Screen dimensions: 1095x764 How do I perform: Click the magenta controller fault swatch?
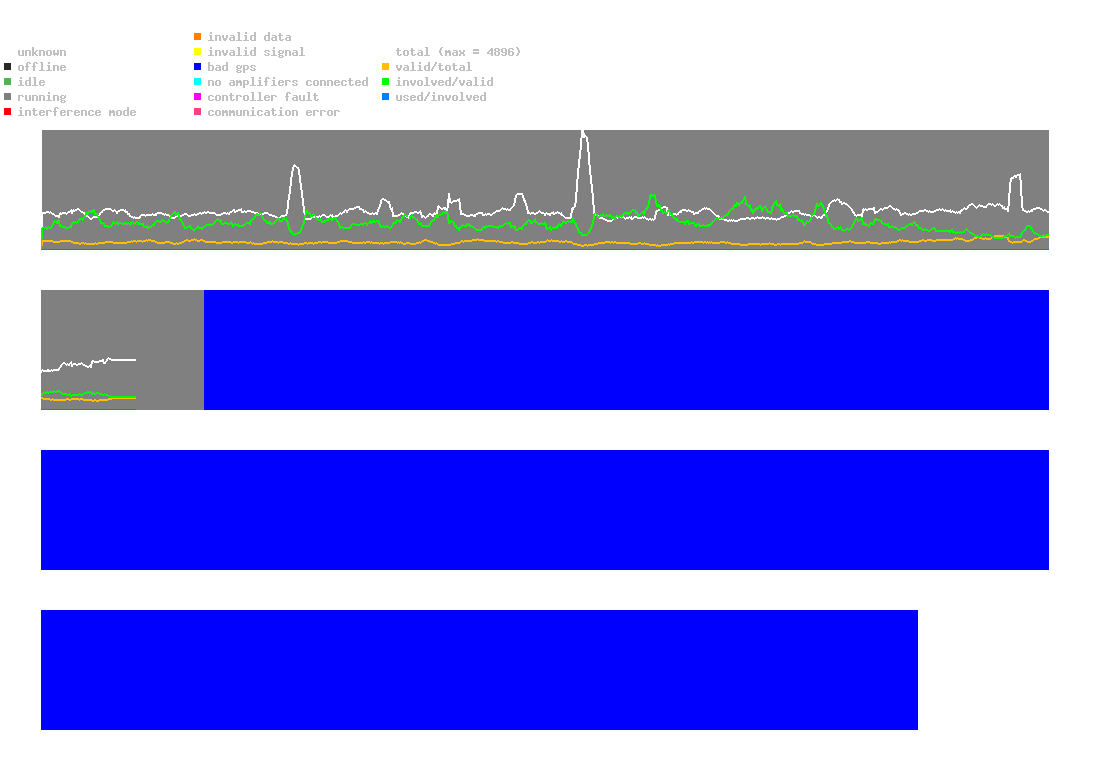tap(198, 97)
